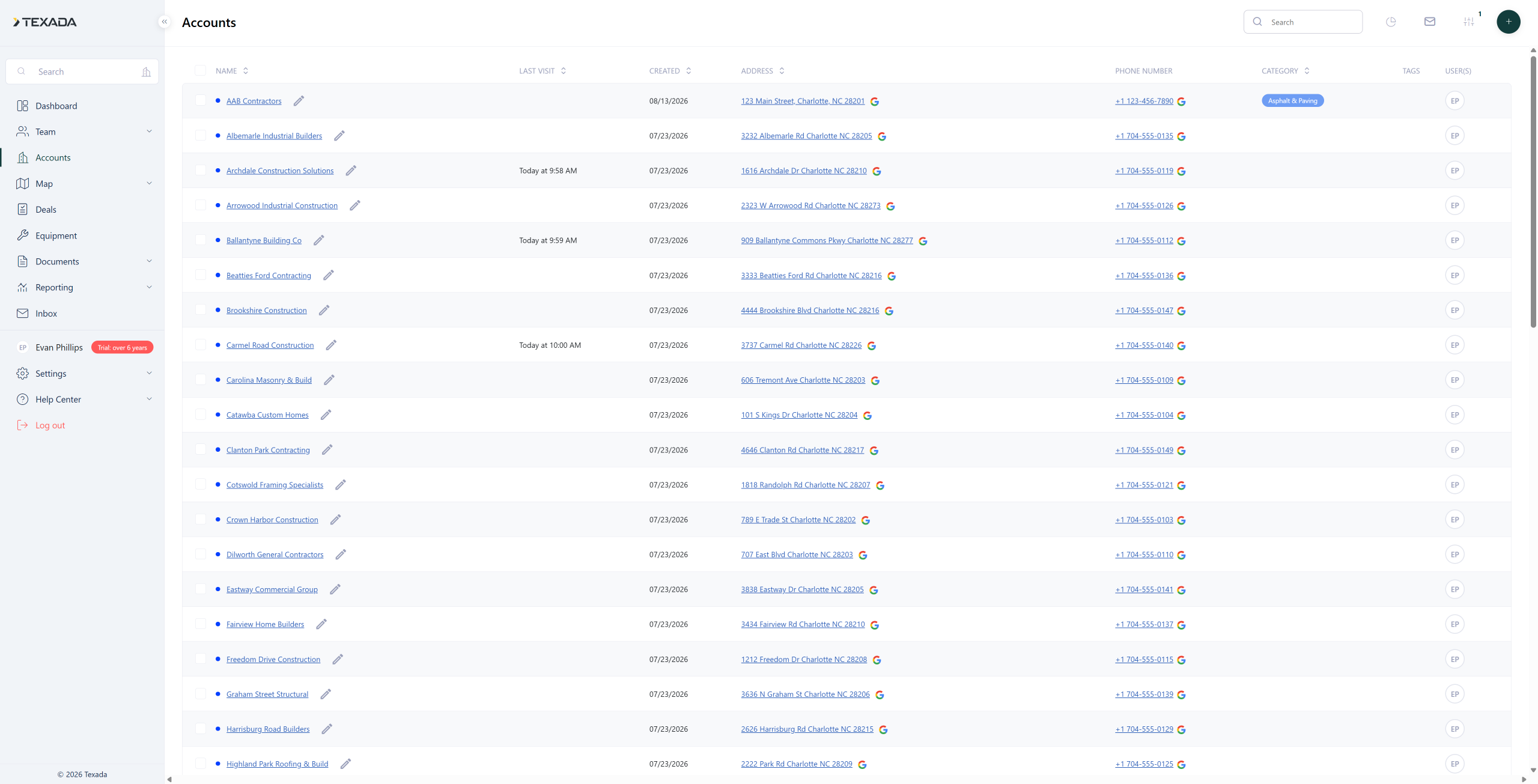Click the building icon in sidebar search
The image size is (1538, 784).
(146, 71)
